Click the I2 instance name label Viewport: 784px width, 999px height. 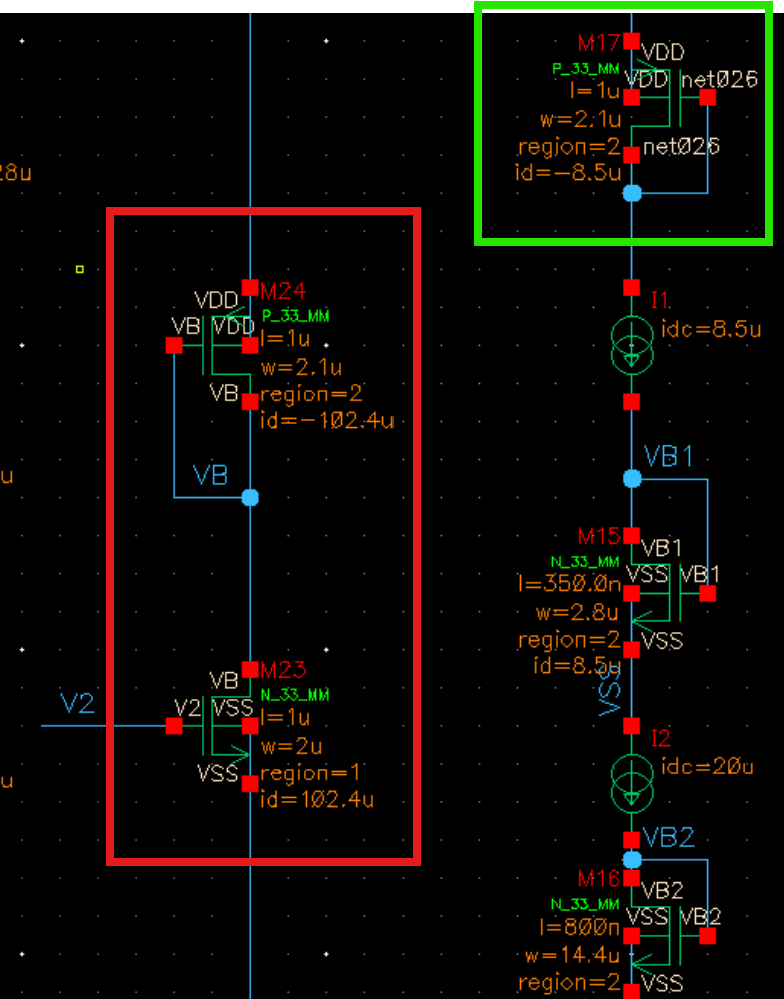click(x=660, y=738)
